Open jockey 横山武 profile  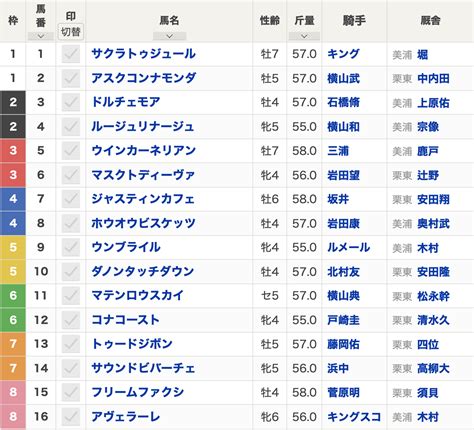point(343,78)
